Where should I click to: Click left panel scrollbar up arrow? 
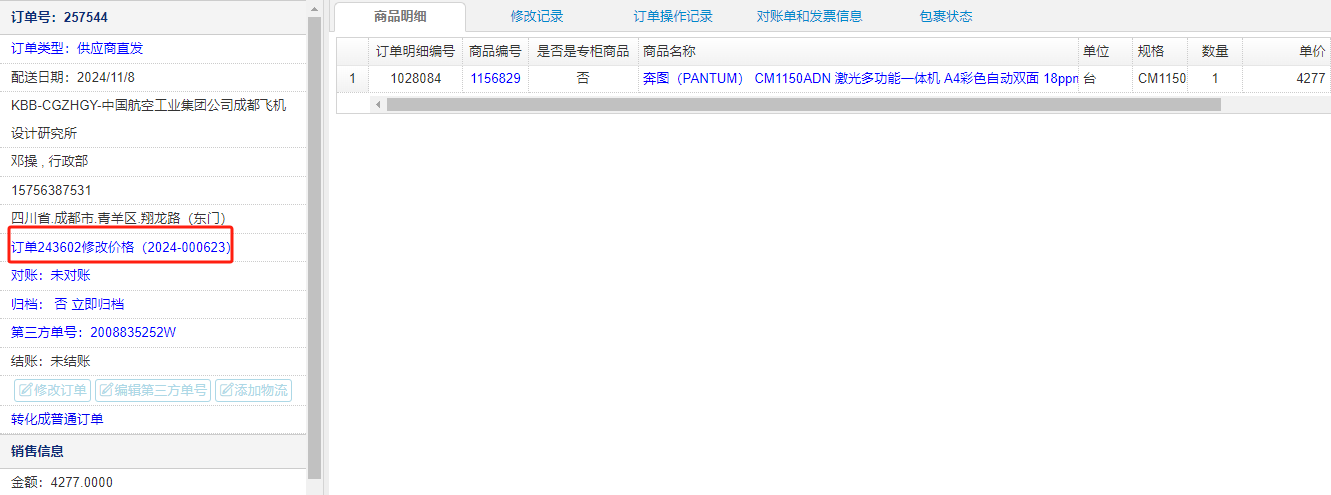pyautogui.click(x=315, y=8)
